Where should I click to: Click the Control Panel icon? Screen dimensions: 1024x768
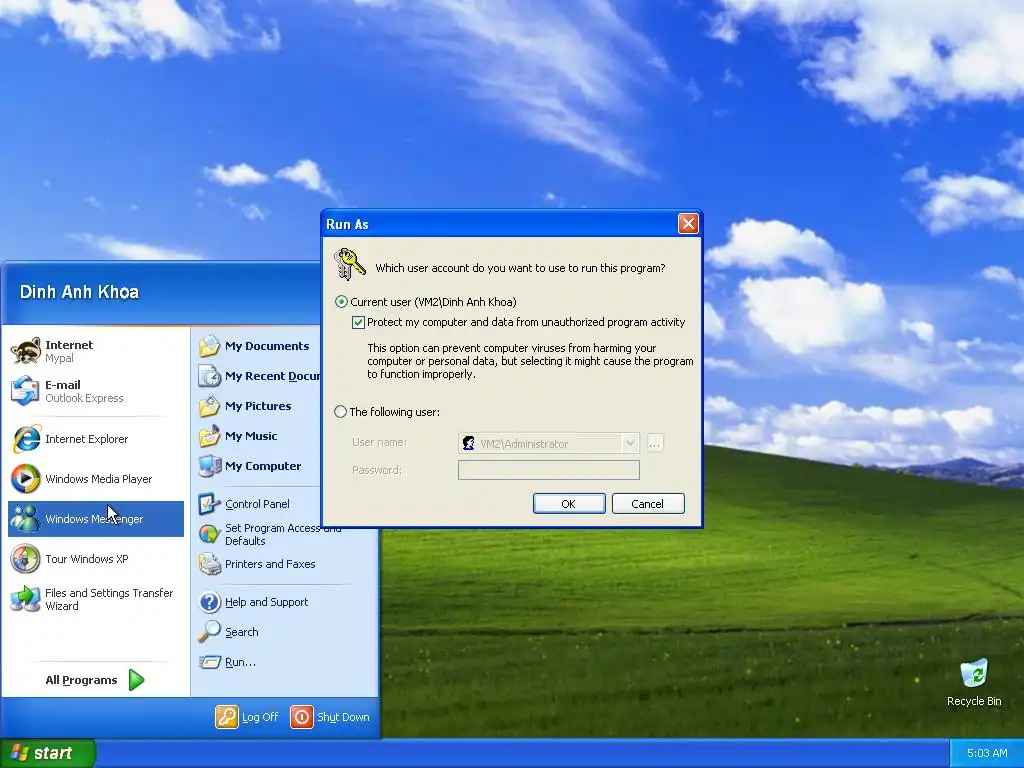210,504
